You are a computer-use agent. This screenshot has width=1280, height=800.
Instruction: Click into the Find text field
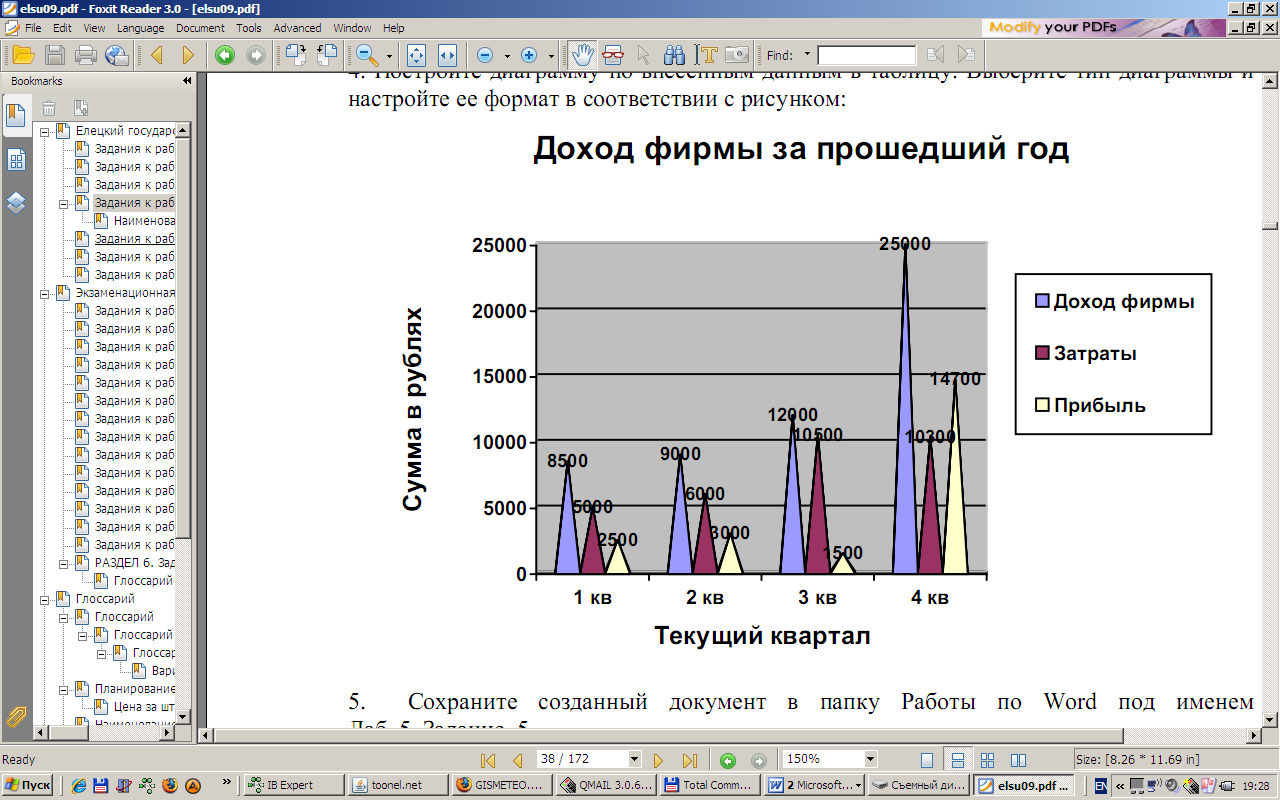(866, 56)
